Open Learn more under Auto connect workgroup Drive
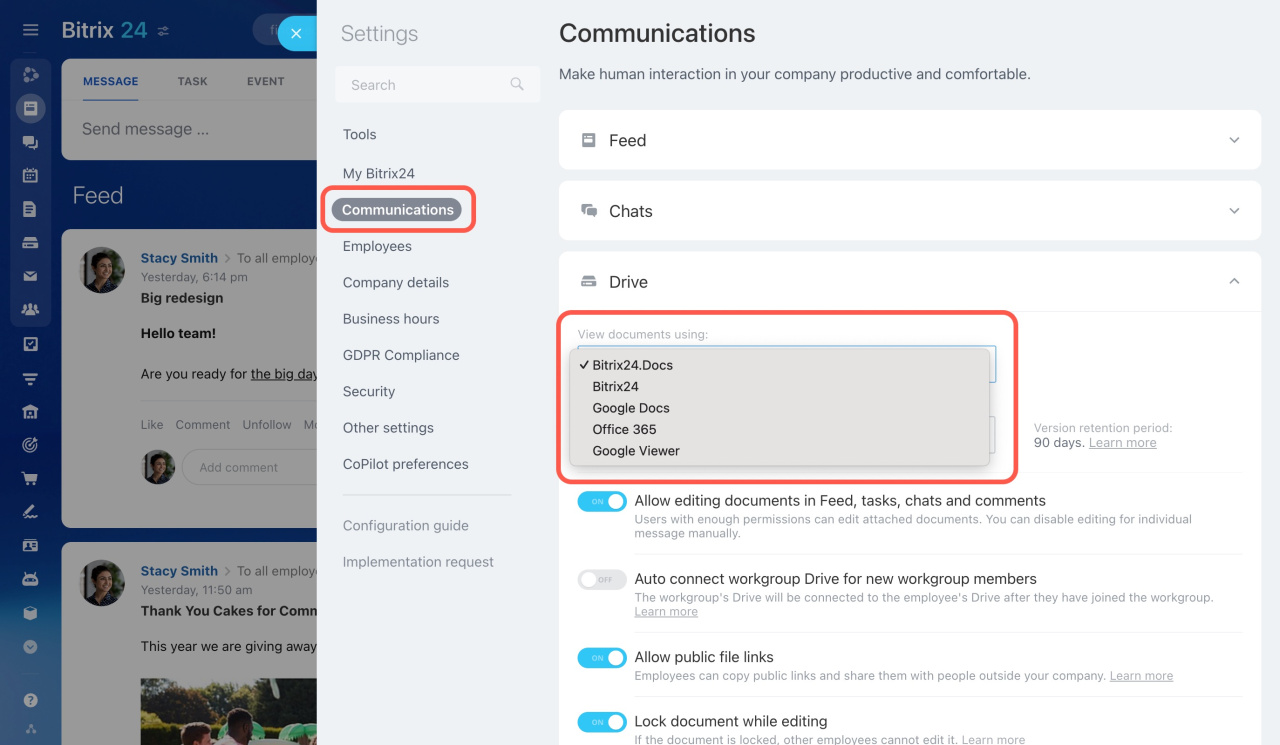This screenshot has width=1280, height=745. pos(666,612)
